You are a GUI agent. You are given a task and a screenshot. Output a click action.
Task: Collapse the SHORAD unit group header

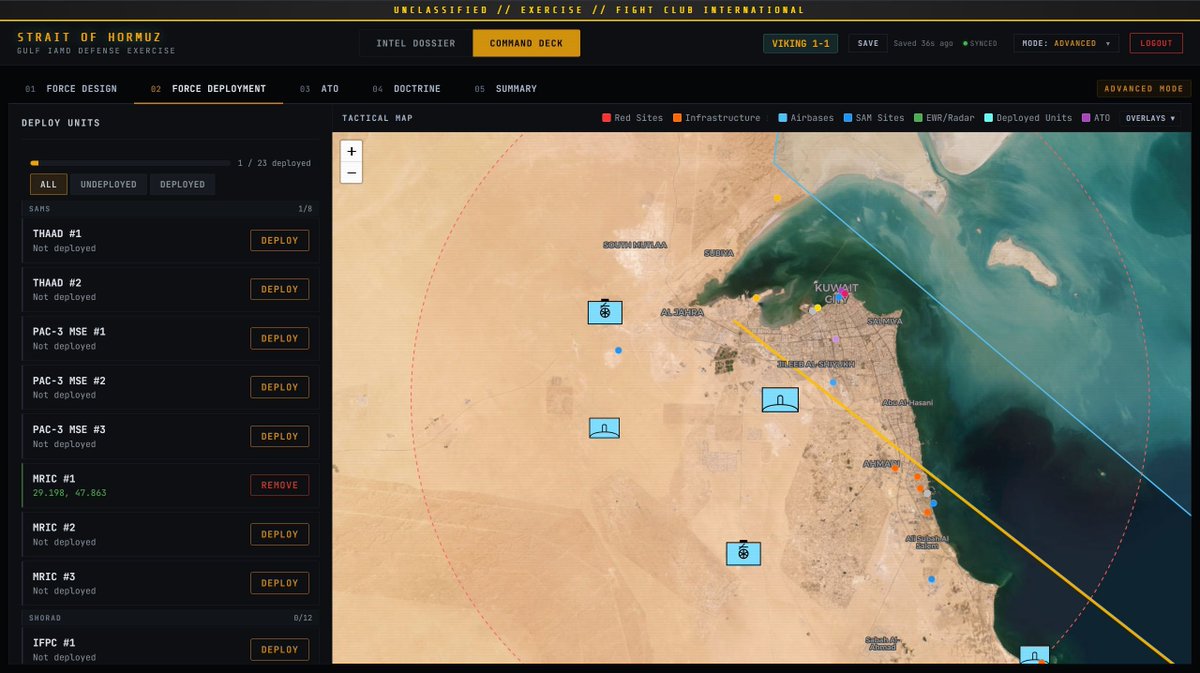point(171,618)
